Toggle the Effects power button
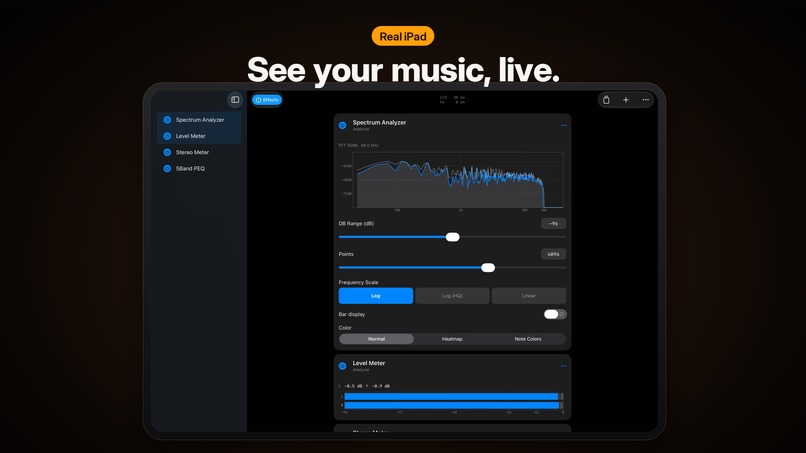Image resolution: width=806 pixels, height=453 pixels. (x=267, y=100)
